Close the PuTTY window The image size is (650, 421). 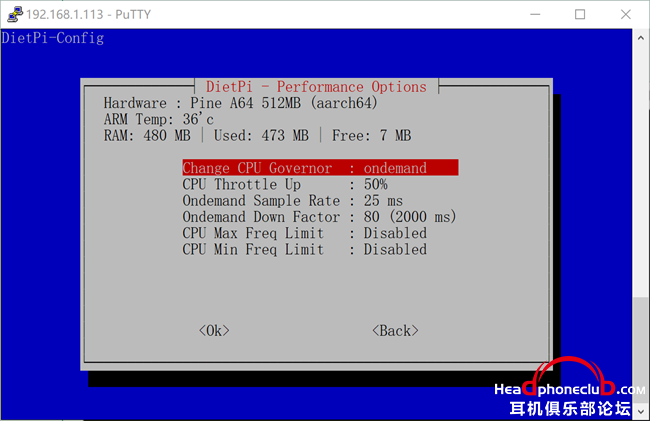tap(626, 15)
